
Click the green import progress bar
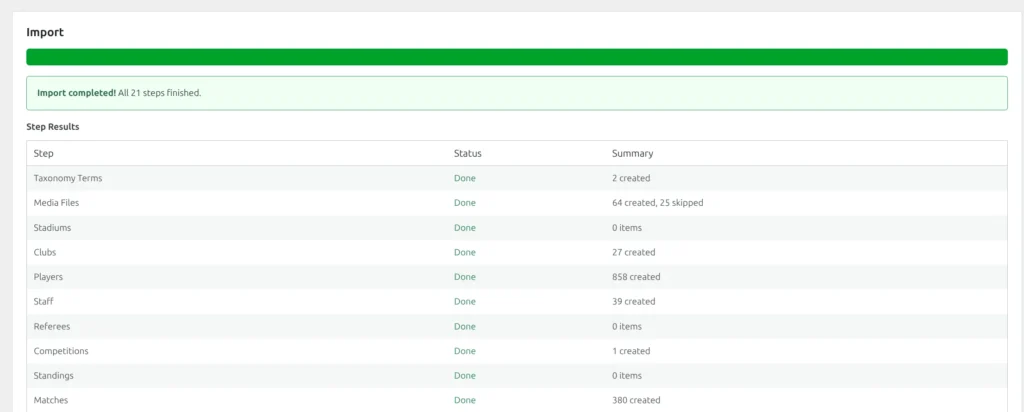pos(517,57)
